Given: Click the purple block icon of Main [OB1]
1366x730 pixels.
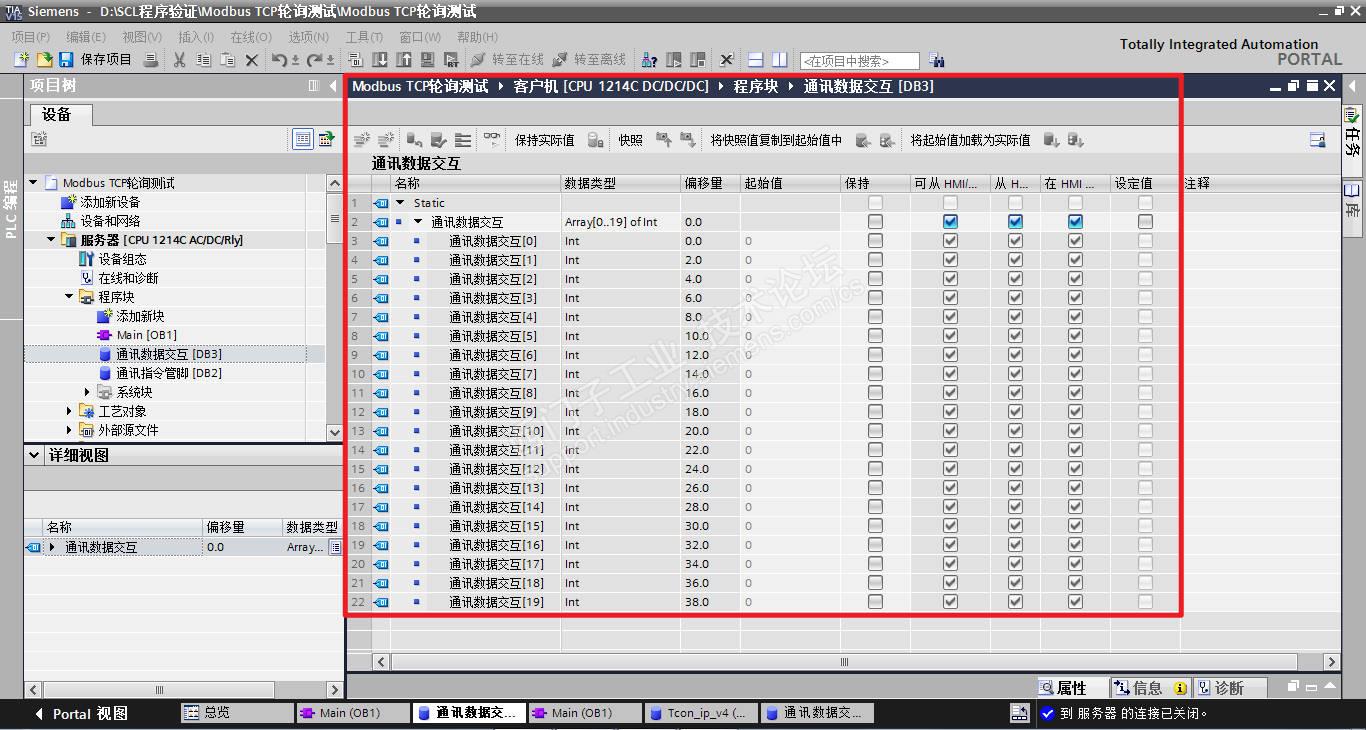Looking at the screenshot, I should 105,335.
